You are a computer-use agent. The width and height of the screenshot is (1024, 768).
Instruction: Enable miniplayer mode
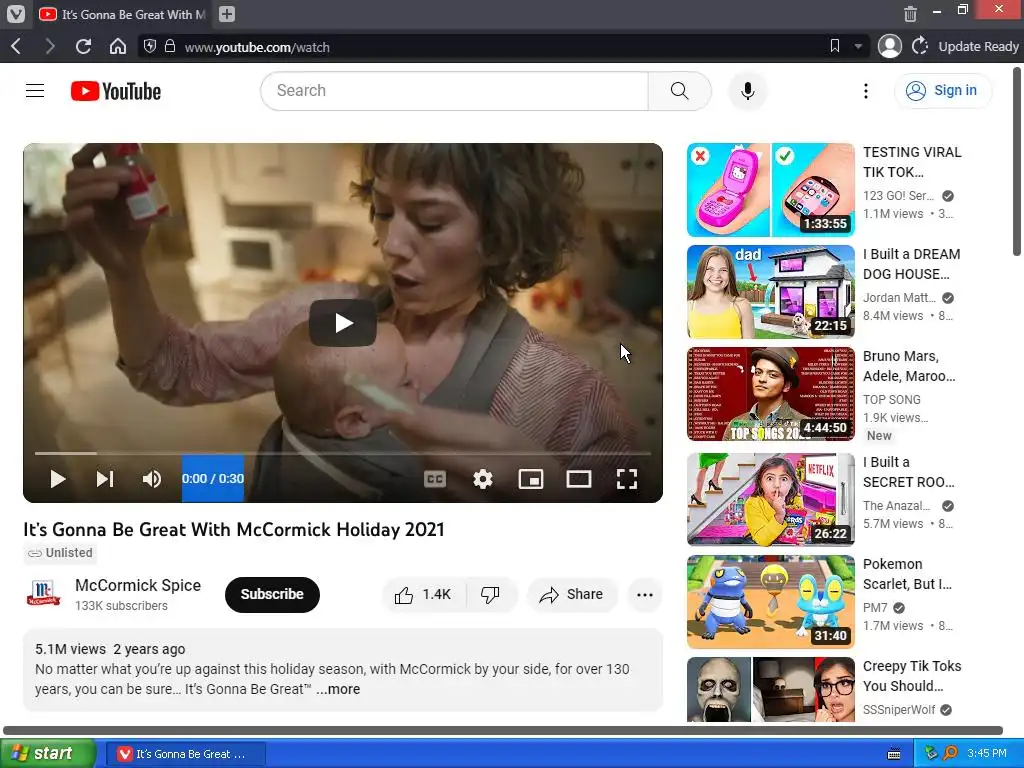(x=530, y=479)
